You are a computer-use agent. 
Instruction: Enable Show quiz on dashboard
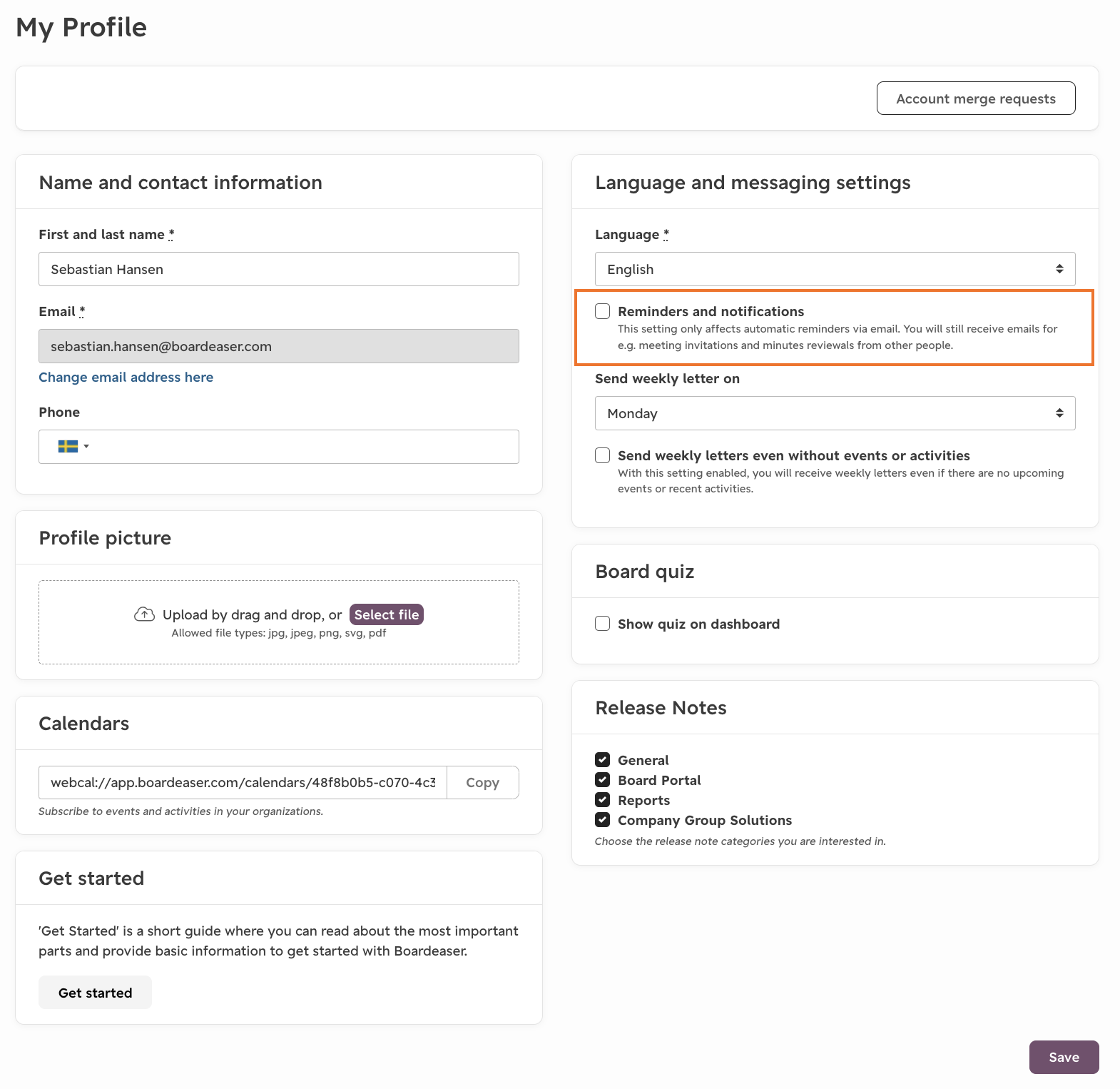click(x=603, y=624)
